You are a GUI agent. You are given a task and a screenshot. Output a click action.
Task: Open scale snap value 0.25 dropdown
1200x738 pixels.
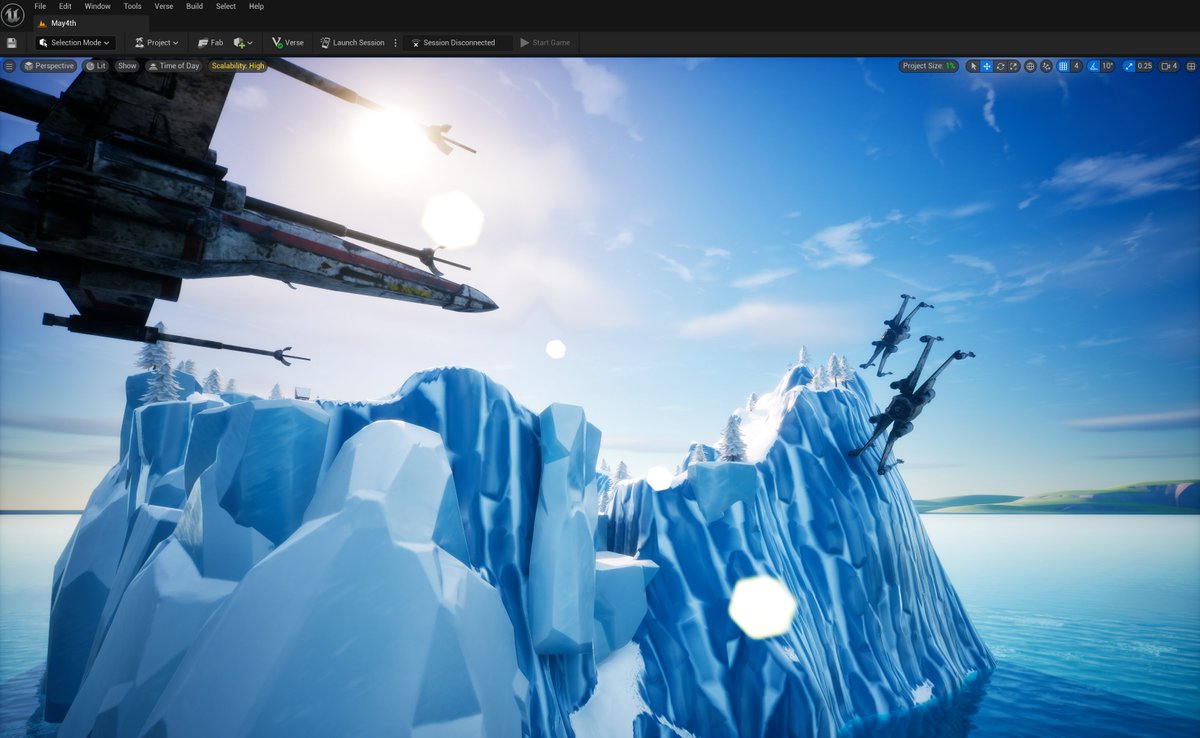coord(1144,66)
